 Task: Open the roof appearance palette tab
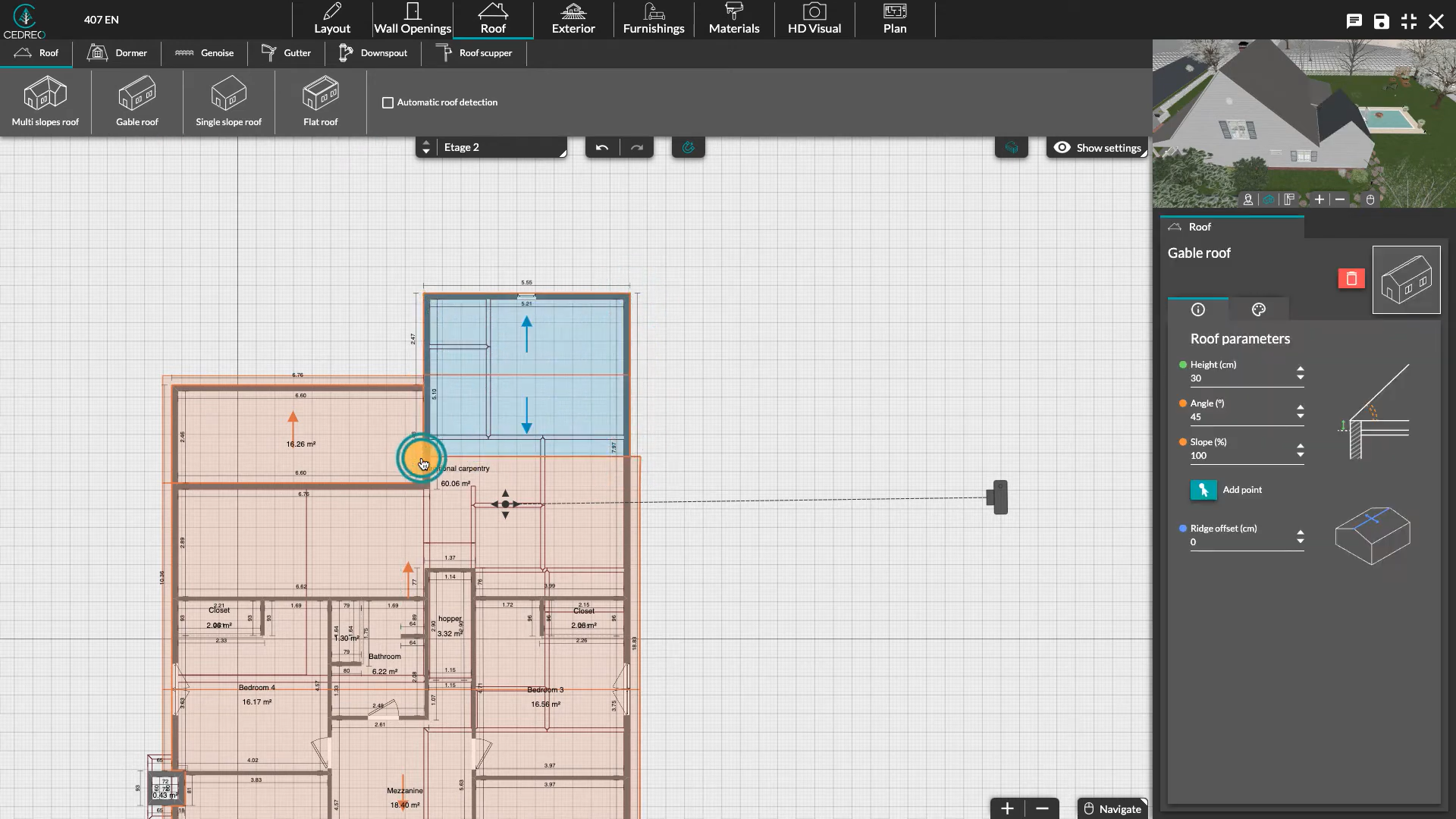pyautogui.click(x=1259, y=309)
